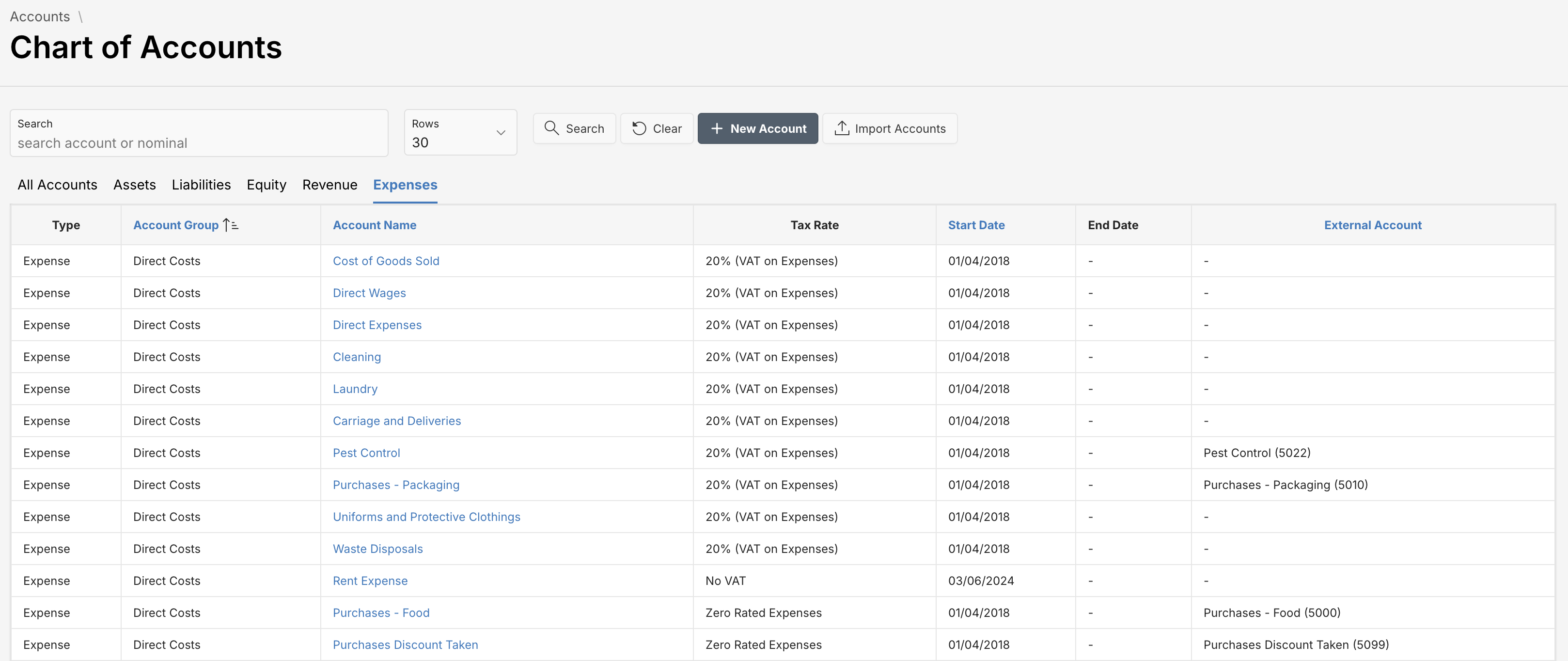1568x661 pixels.
Task: Click the Type column header
Action: pyautogui.click(x=66, y=225)
